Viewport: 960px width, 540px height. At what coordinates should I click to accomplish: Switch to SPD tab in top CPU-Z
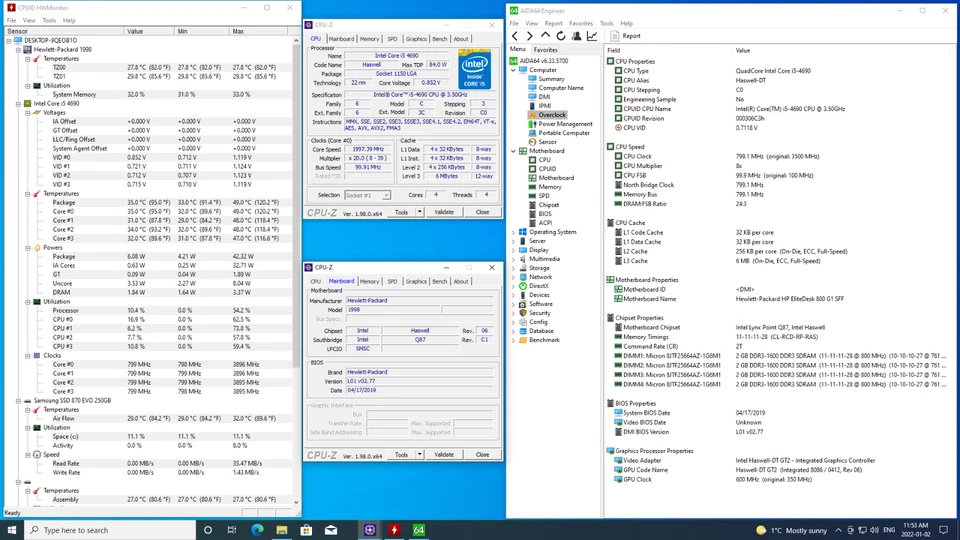(392, 39)
